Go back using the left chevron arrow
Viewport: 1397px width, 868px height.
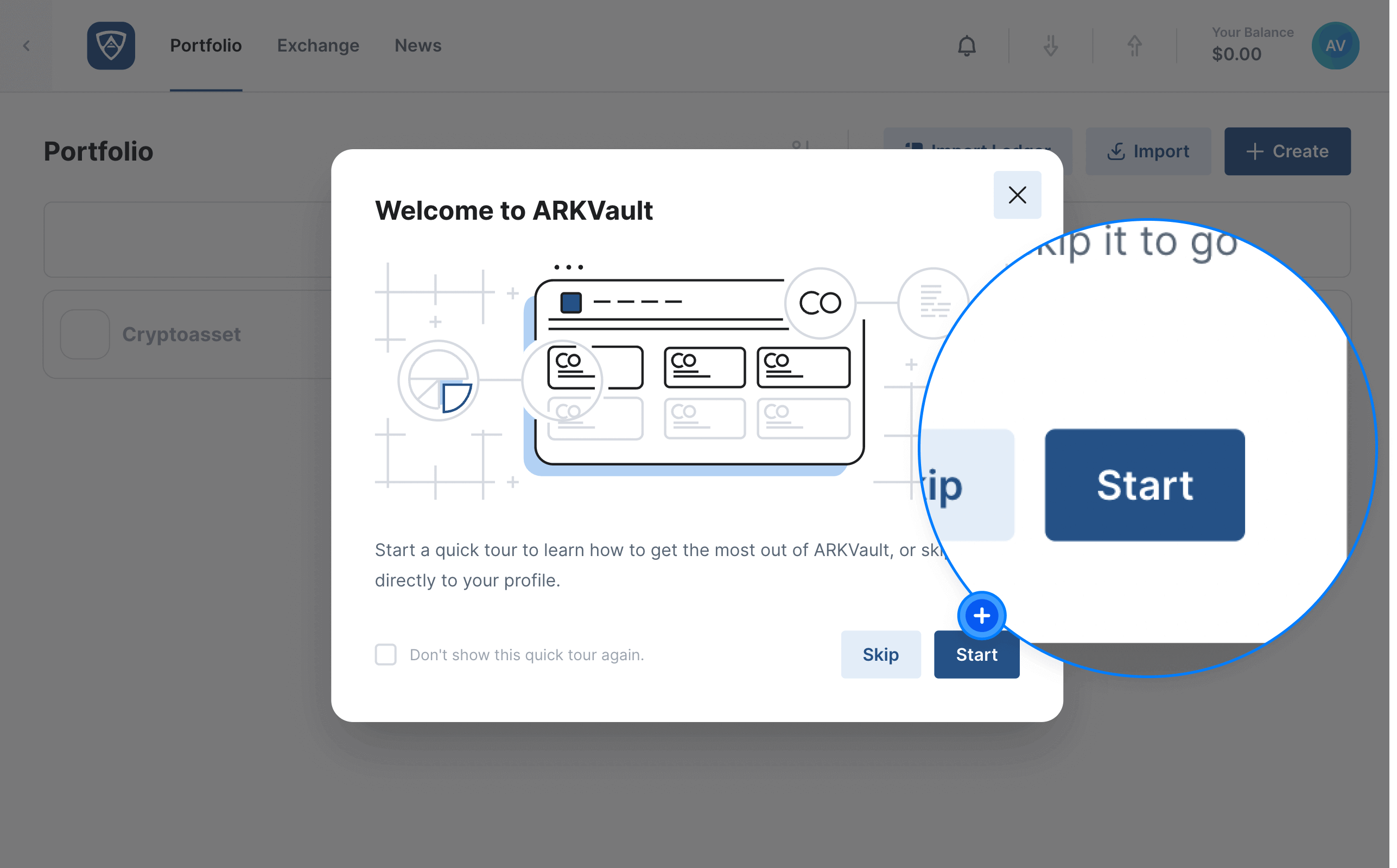coord(27,46)
